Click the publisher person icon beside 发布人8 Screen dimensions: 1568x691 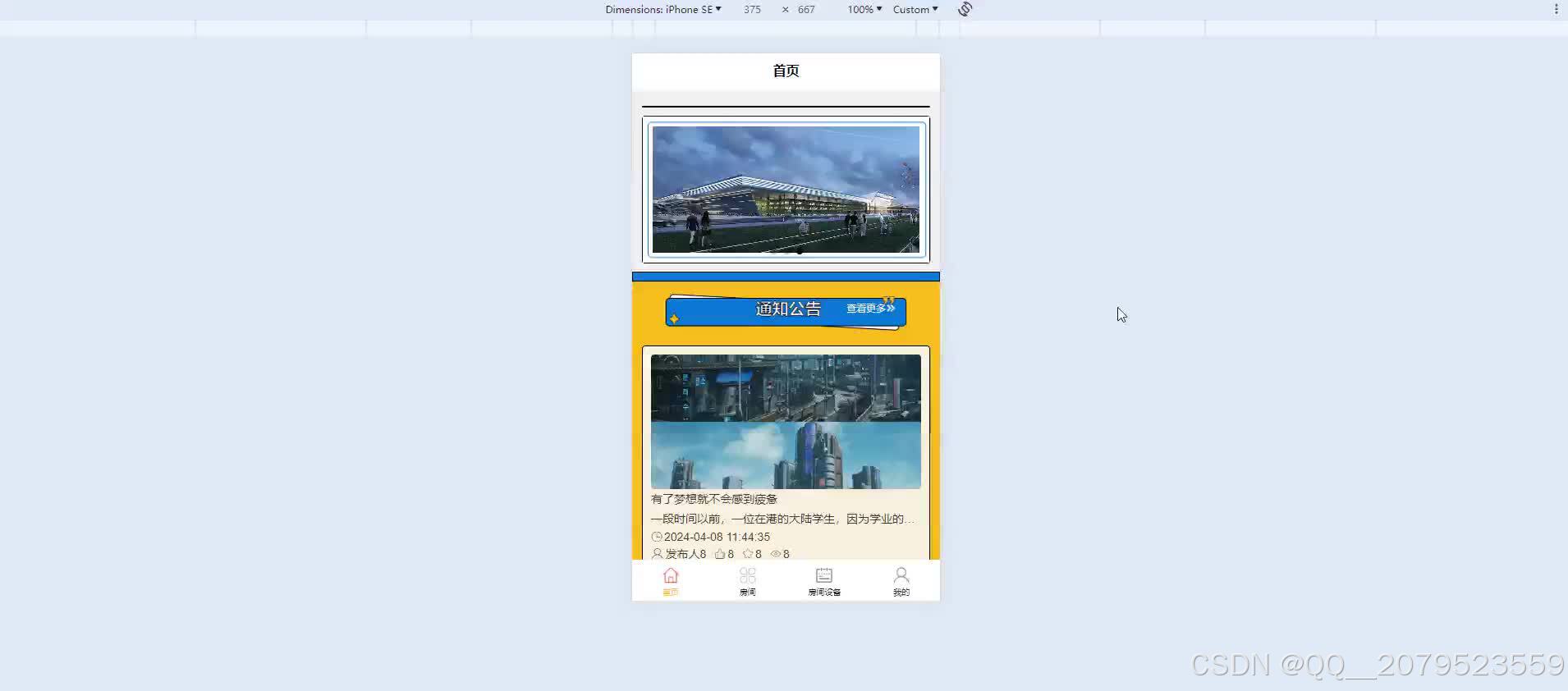coord(657,554)
